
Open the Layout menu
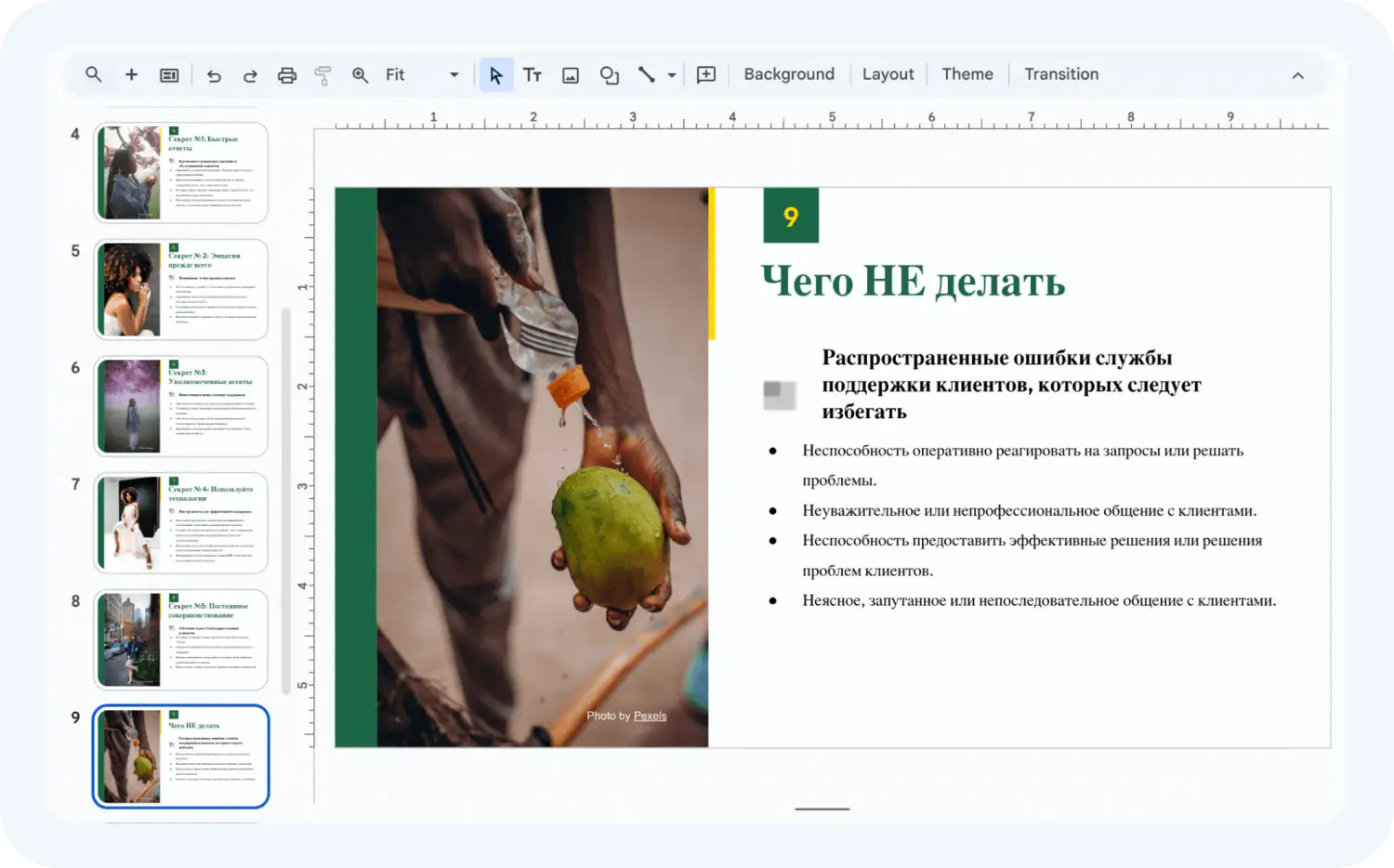[x=888, y=74]
